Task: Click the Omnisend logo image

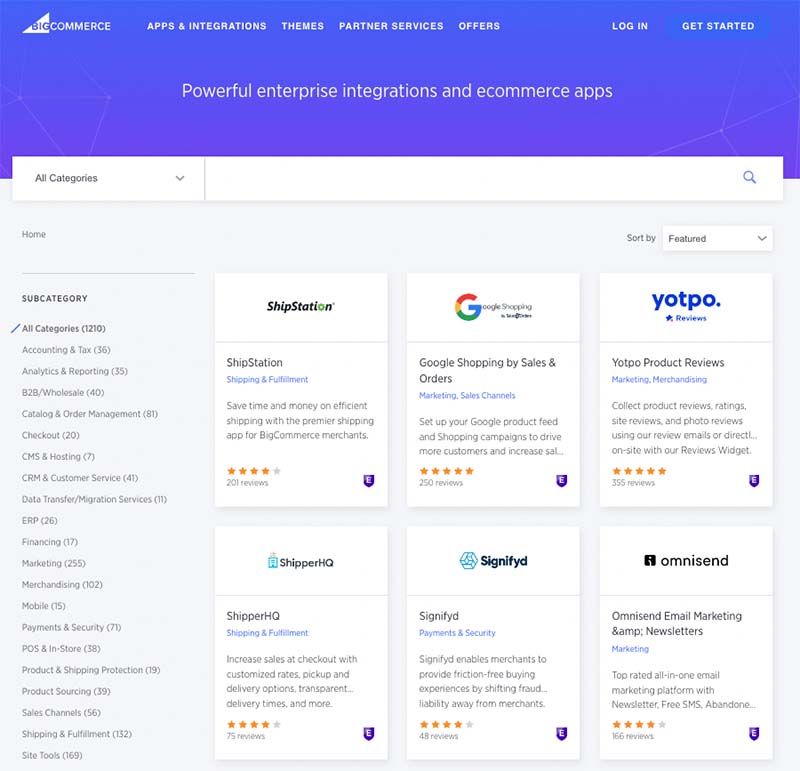Action: point(686,561)
